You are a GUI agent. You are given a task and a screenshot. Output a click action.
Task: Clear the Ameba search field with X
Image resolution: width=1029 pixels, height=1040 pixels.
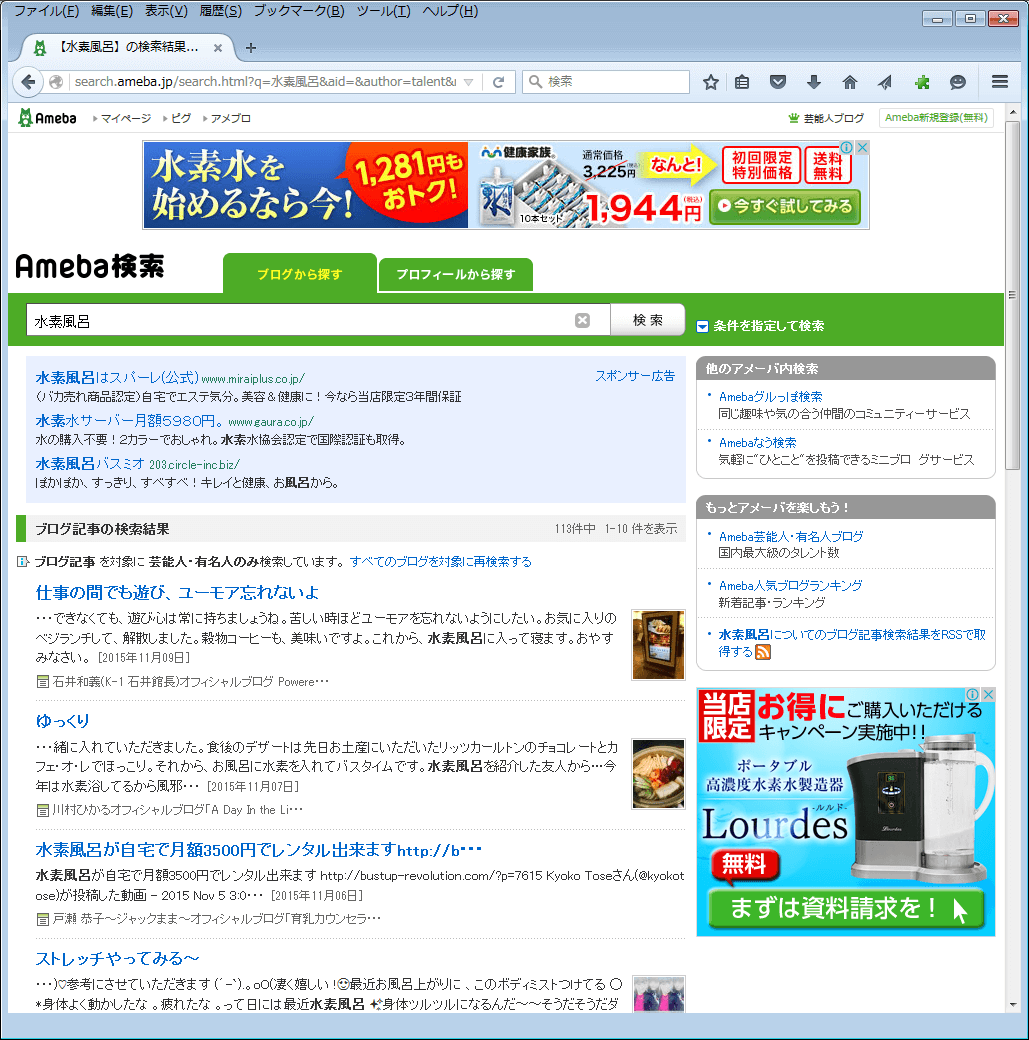[583, 320]
